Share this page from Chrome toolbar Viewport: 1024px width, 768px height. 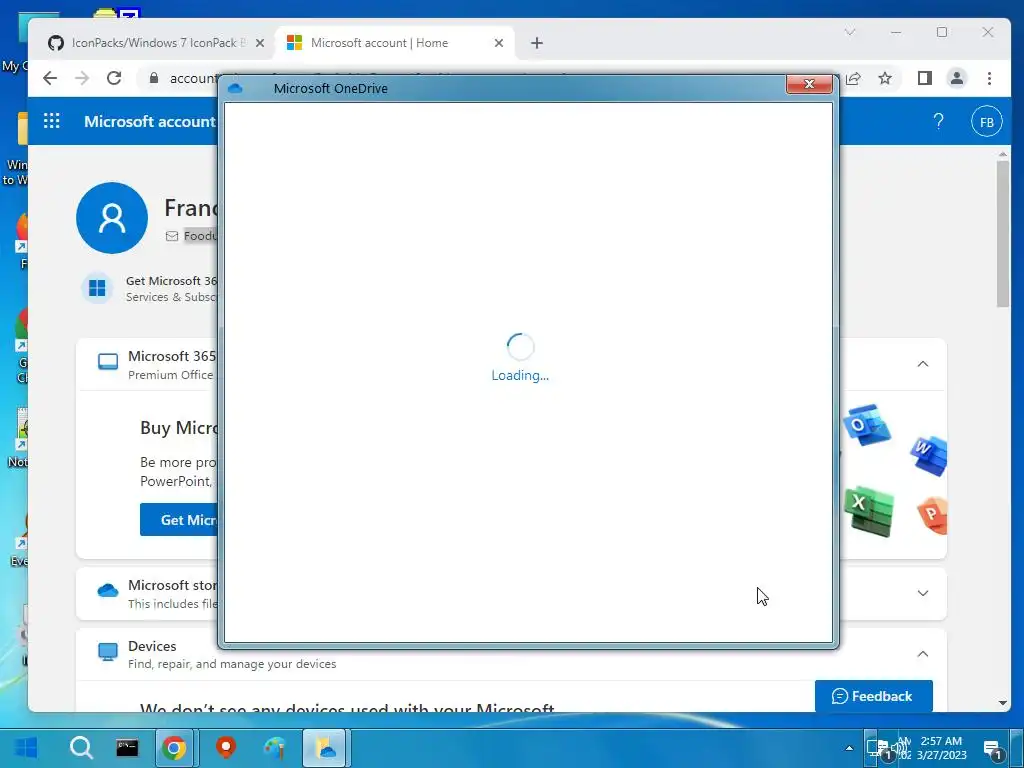pyautogui.click(x=853, y=78)
